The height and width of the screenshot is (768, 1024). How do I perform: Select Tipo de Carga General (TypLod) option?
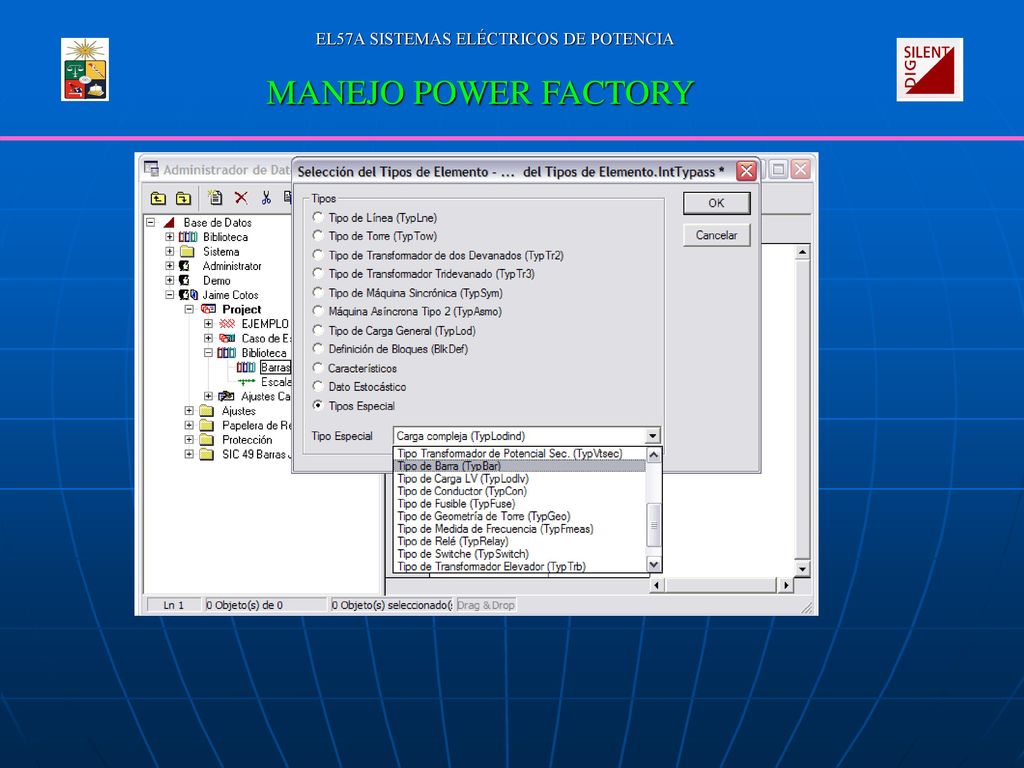coord(318,330)
